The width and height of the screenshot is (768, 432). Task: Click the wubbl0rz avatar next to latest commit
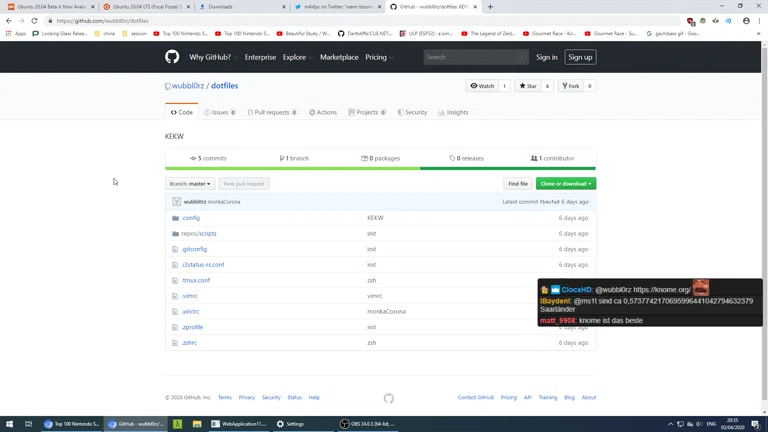tap(177, 202)
